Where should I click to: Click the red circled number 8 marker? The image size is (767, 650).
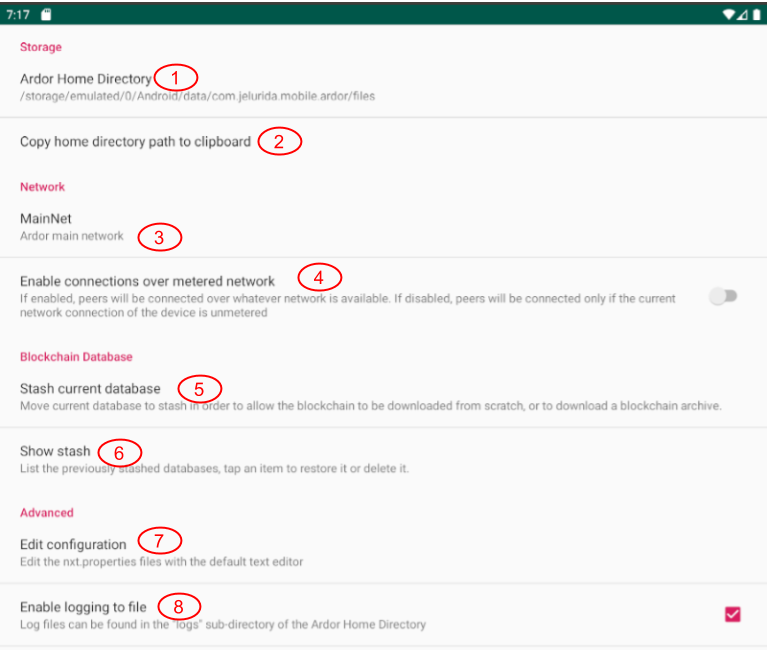(x=179, y=606)
